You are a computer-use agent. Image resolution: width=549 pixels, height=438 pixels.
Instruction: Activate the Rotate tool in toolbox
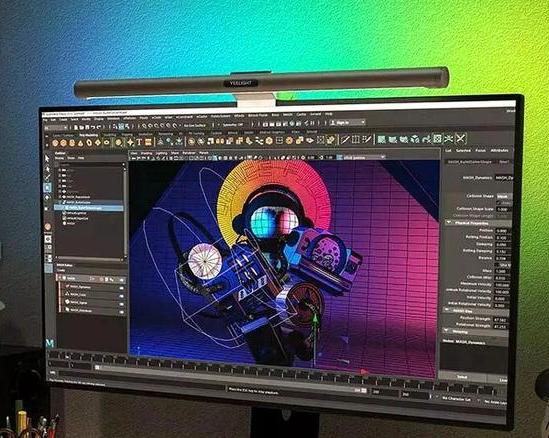(x=47, y=197)
